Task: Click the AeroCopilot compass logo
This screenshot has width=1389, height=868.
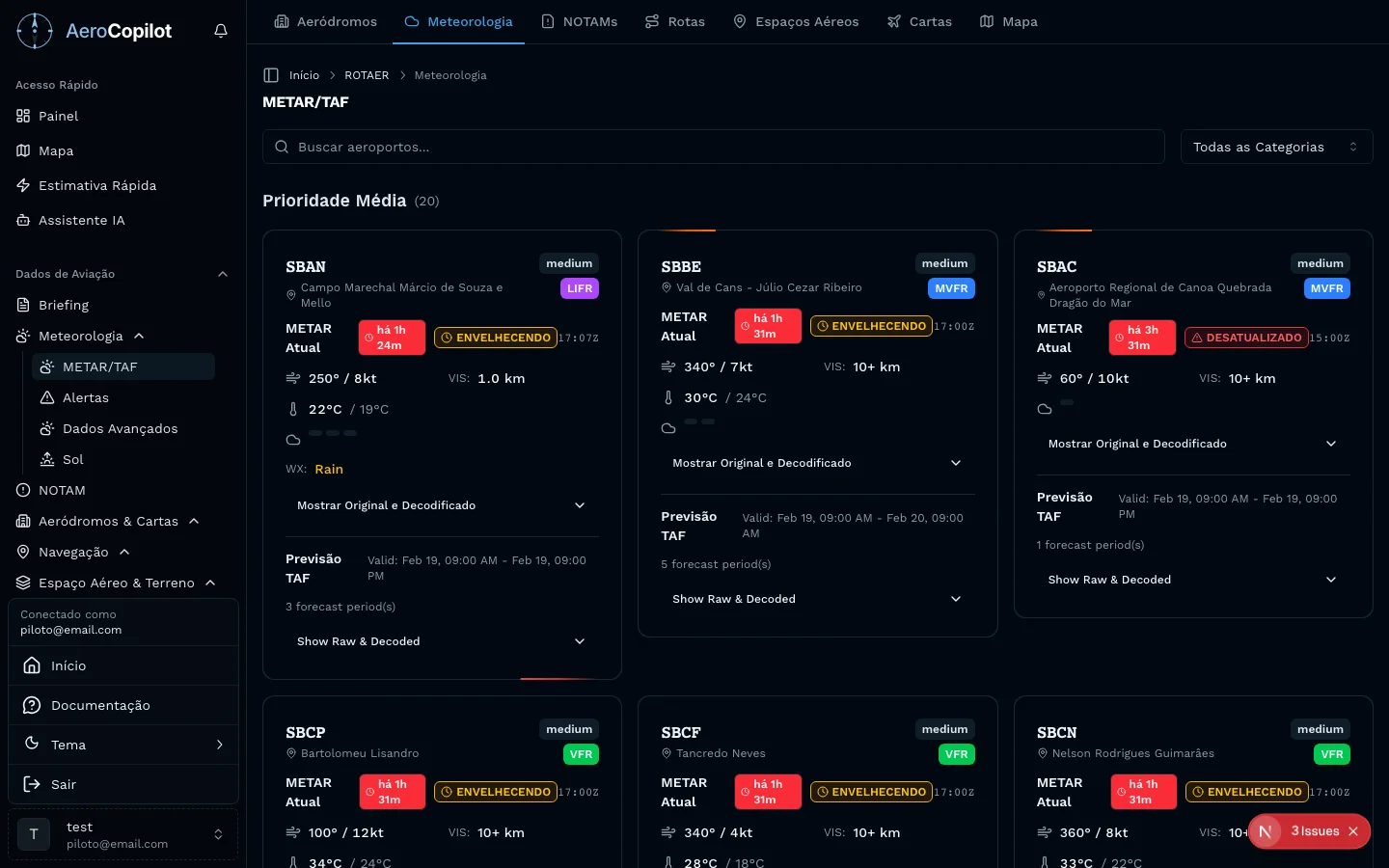Action: pos(35,31)
